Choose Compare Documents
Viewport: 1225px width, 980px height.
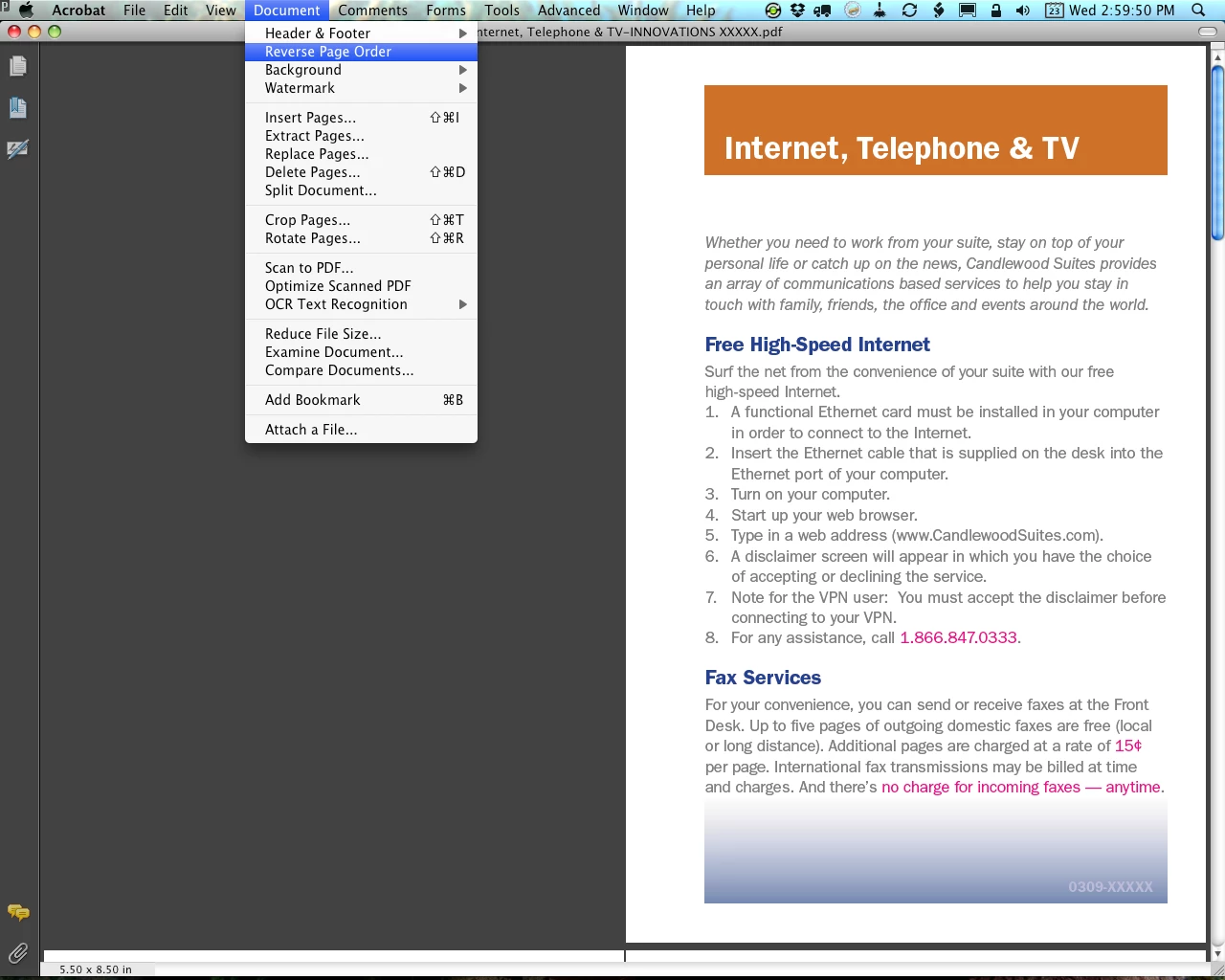tap(361, 370)
